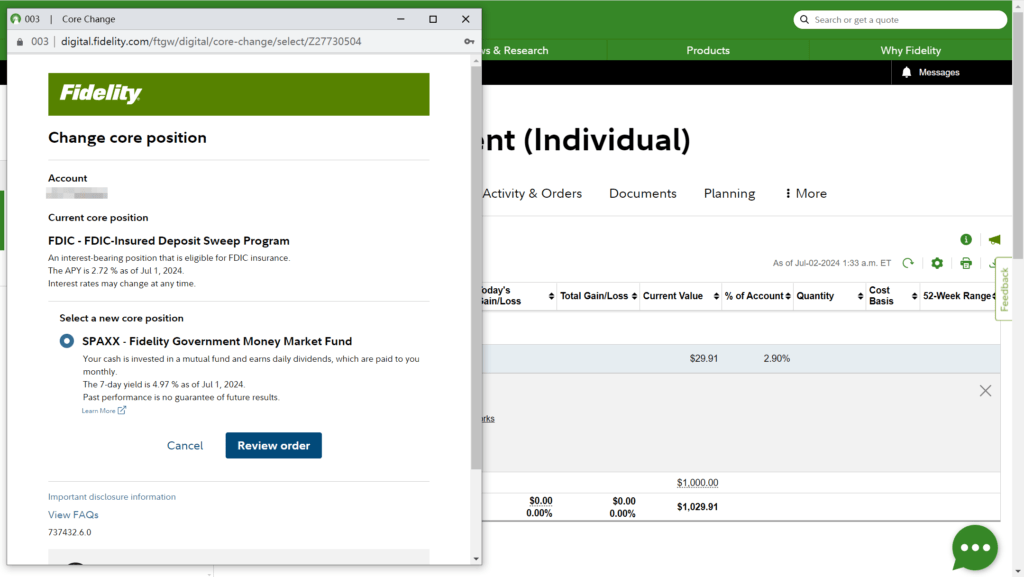
Task: Open the green chat bubble assistant
Action: pos(975,548)
